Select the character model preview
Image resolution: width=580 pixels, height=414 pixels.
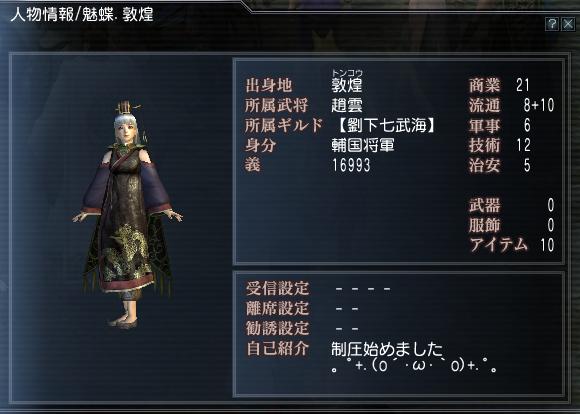128,215
